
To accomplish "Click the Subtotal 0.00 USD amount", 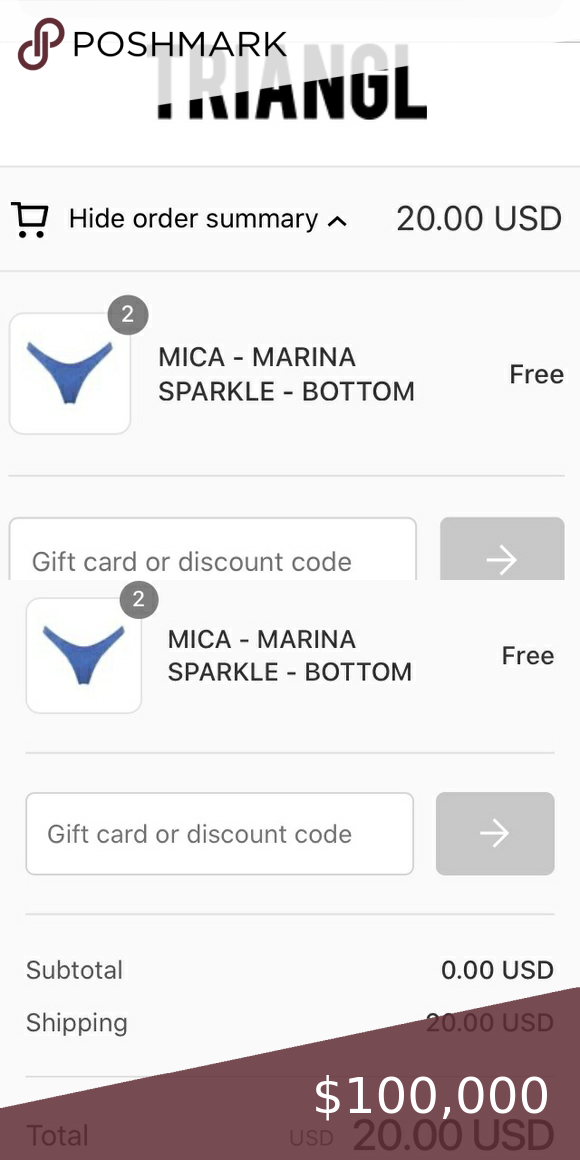I will [497, 970].
